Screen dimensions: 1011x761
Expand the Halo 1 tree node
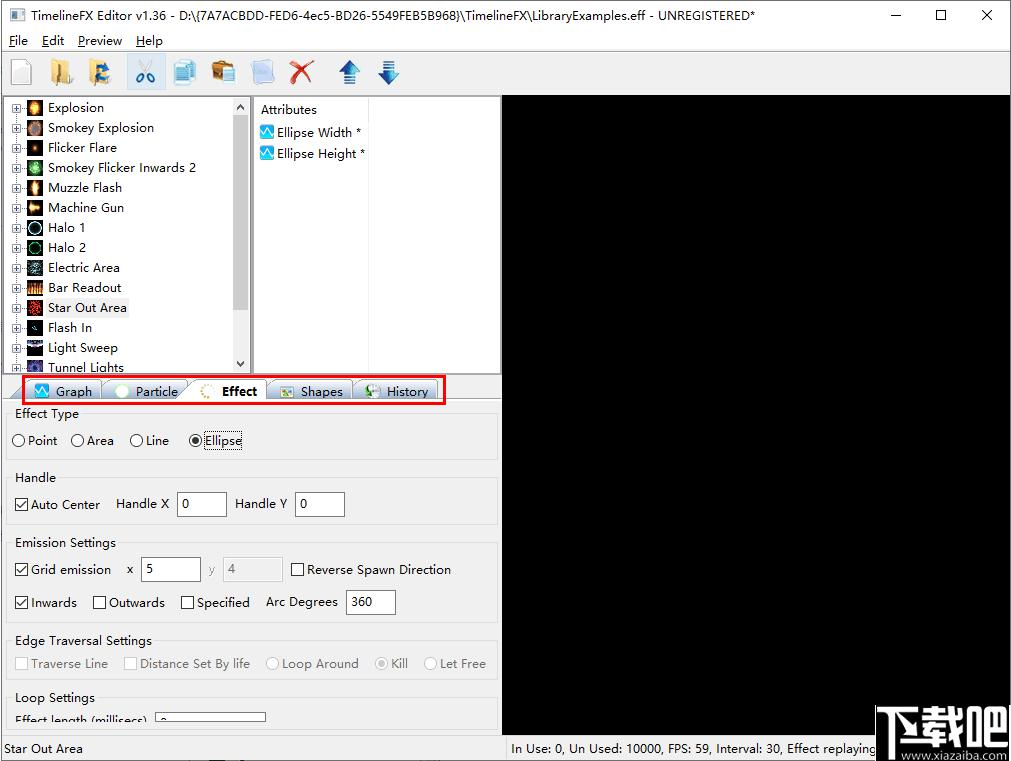coord(17,228)
